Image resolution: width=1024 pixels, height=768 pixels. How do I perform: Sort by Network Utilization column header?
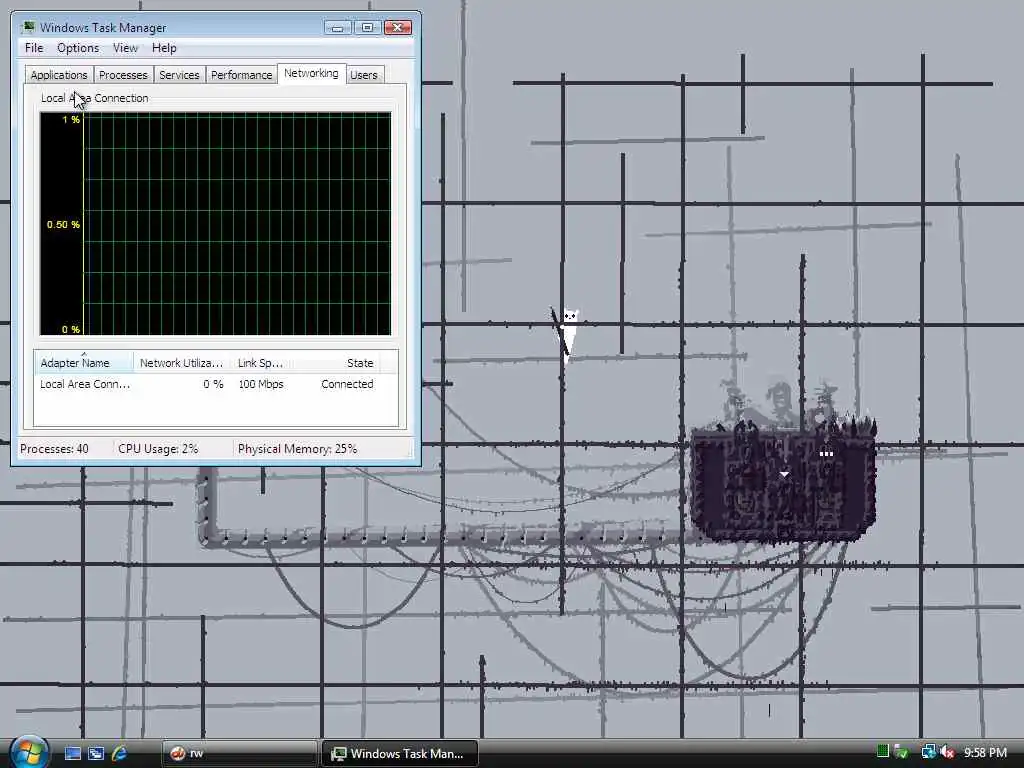pyautogui.click(x=182, y=362)
